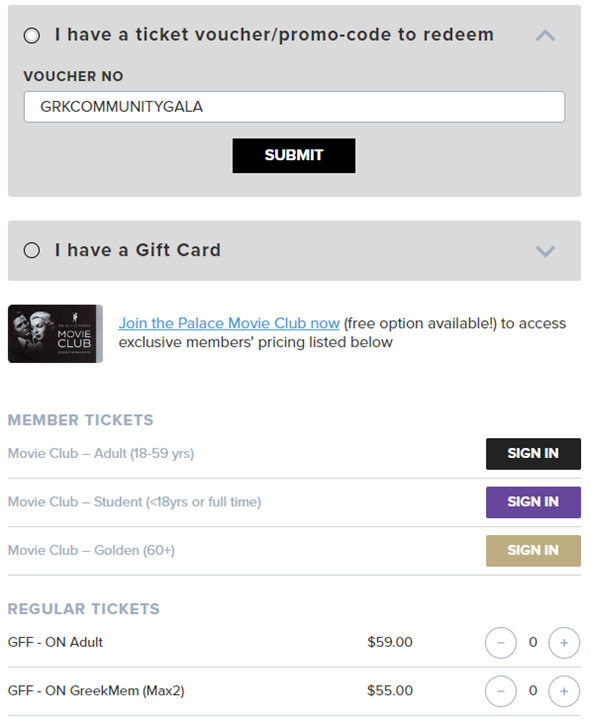This screenshot has width=591, height=721.
Task: Click the Movie Club card thumbnail
Action: click(55, 334)
